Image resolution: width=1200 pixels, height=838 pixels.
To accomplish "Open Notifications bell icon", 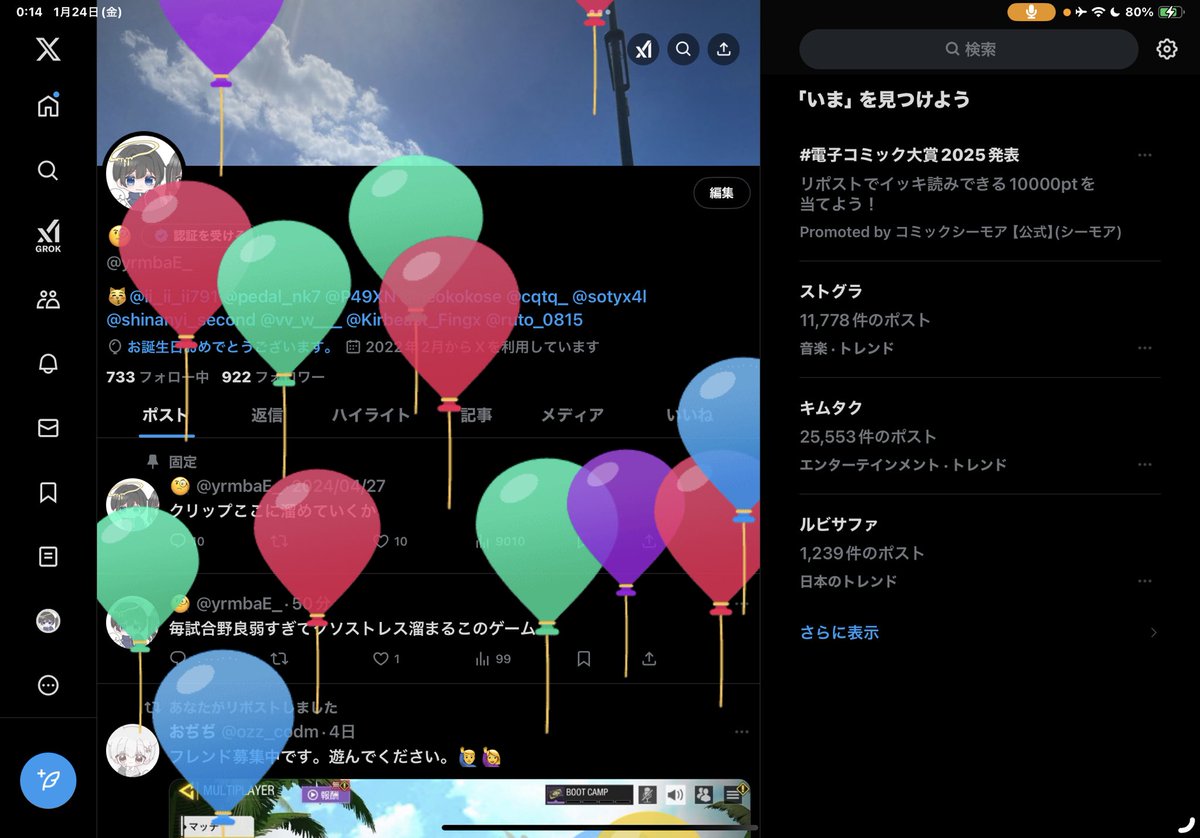I will pyautogui.click(x=48, y=364).
